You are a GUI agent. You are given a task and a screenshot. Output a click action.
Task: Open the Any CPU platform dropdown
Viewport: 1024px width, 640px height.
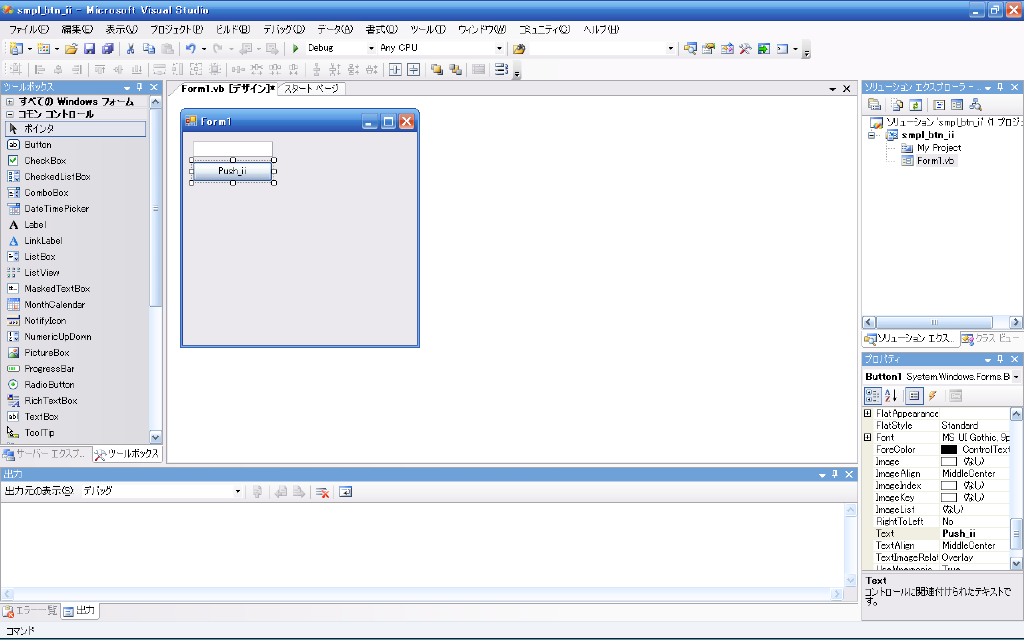pos(499,48)
